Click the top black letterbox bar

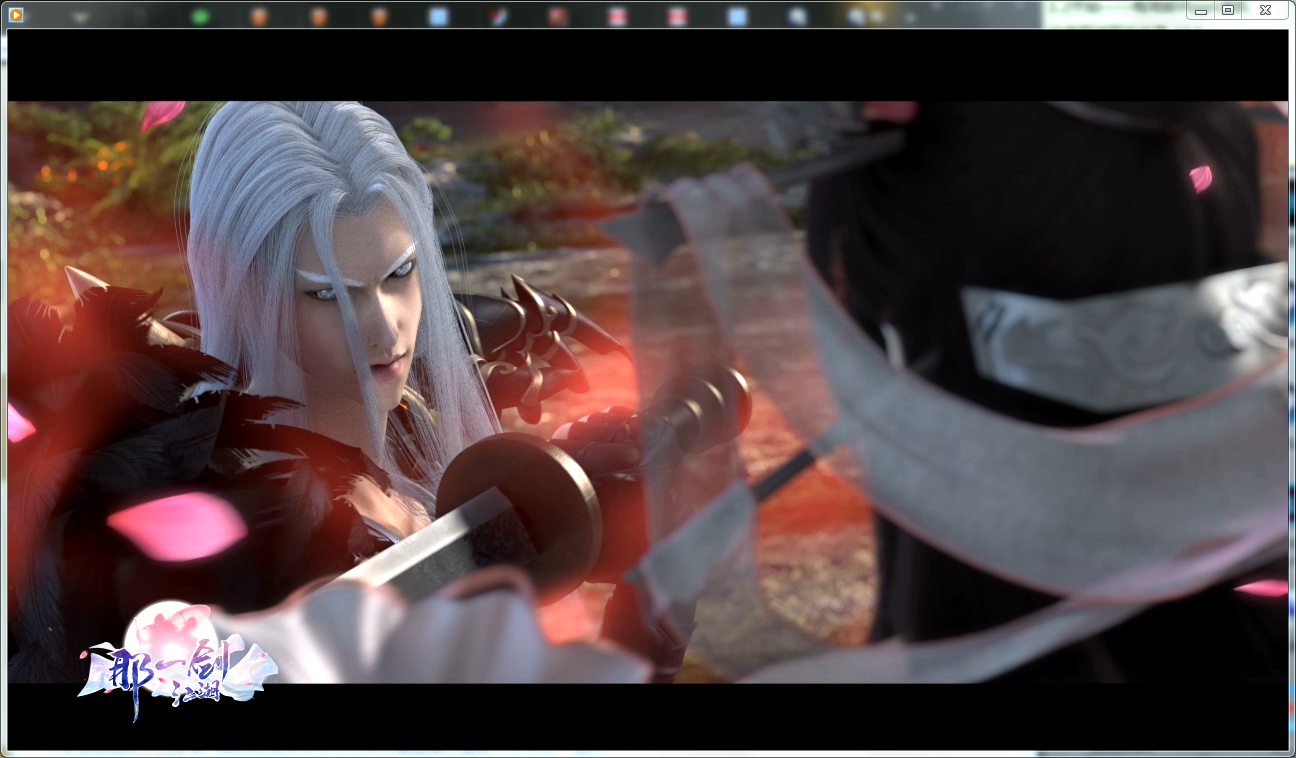(x=647, y=65)
